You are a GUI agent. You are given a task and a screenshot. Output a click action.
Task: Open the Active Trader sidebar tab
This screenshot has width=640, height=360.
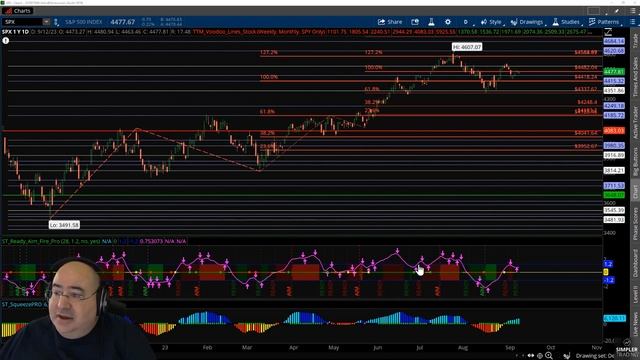(x=635, y=122)
